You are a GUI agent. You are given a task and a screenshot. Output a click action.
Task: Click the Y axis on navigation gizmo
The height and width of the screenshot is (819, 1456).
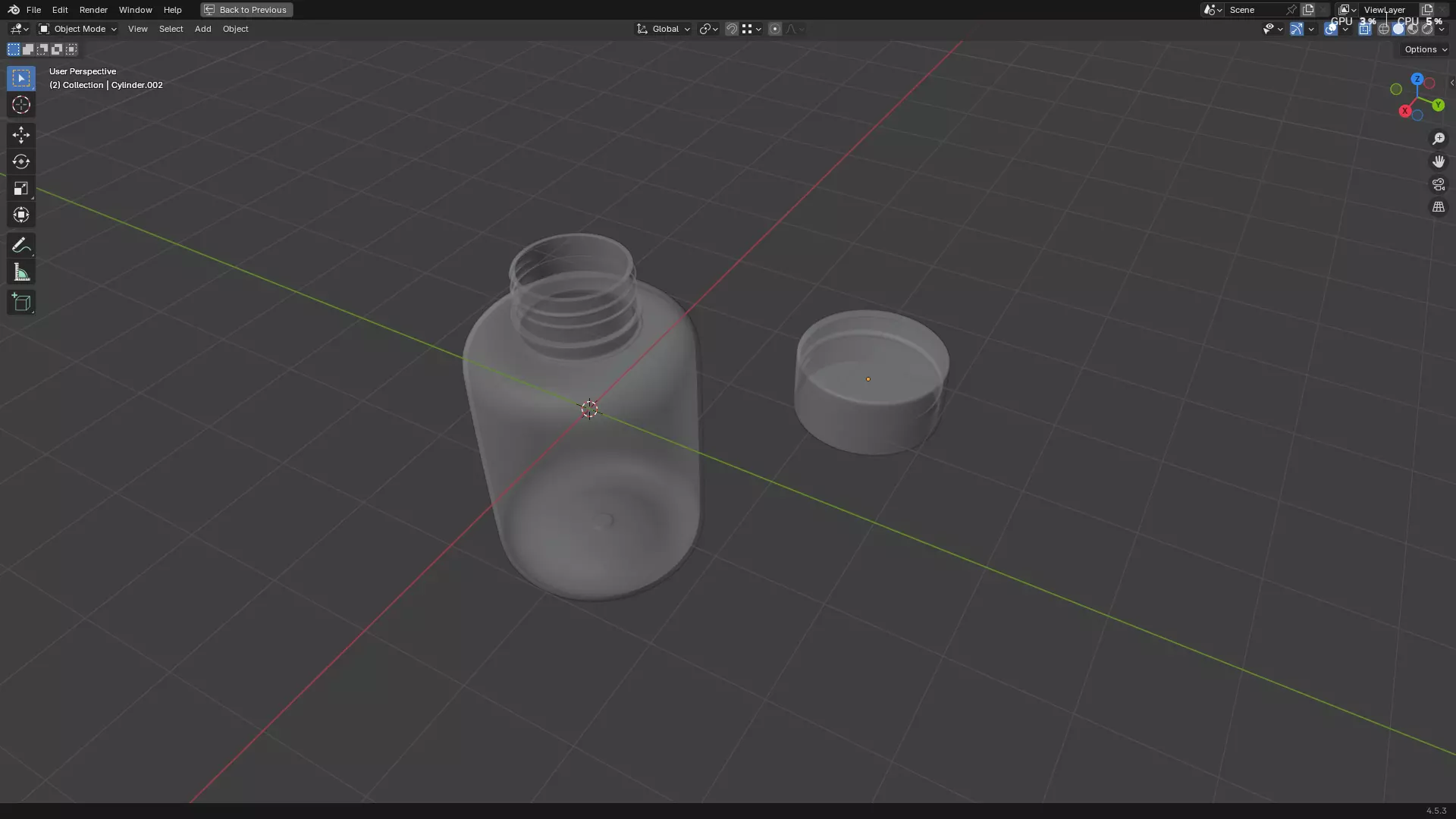1438,105
